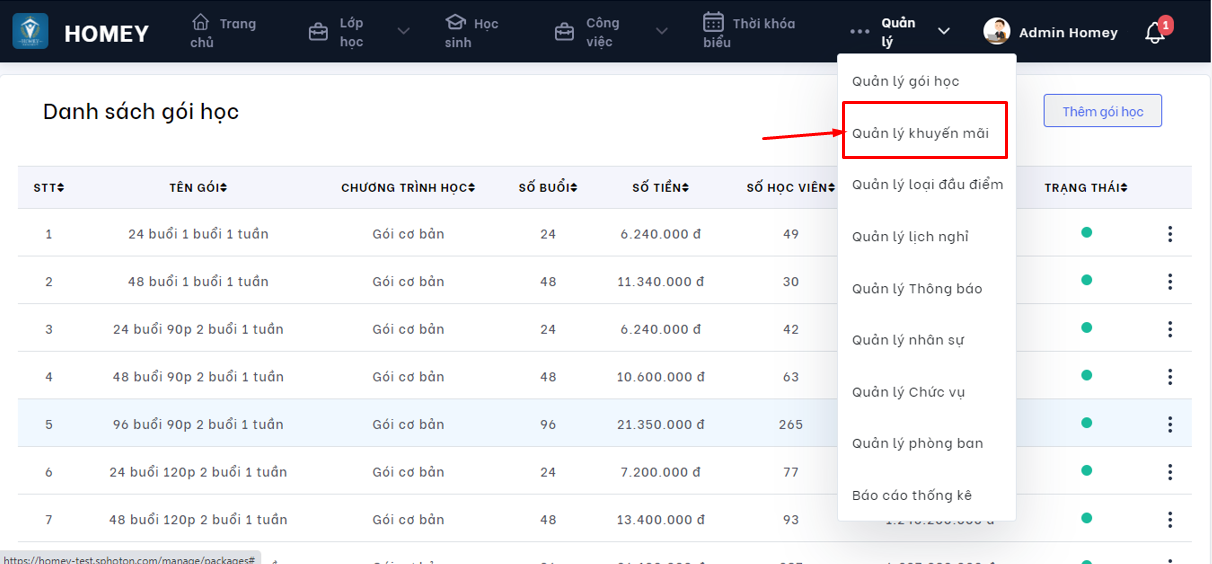Click the Thêm gói học button

1102,111
